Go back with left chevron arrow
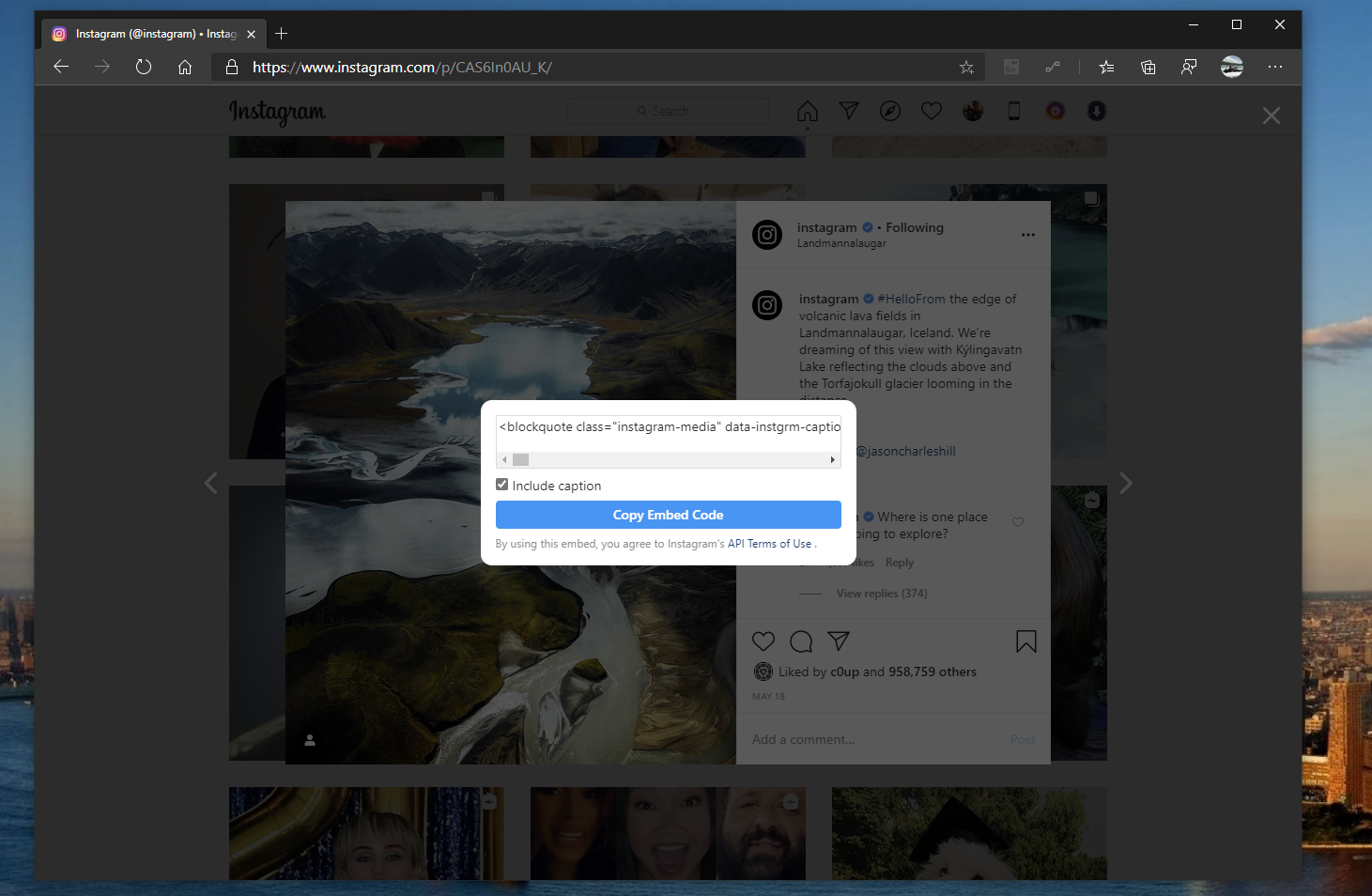1372x896 pixels. 210,482
